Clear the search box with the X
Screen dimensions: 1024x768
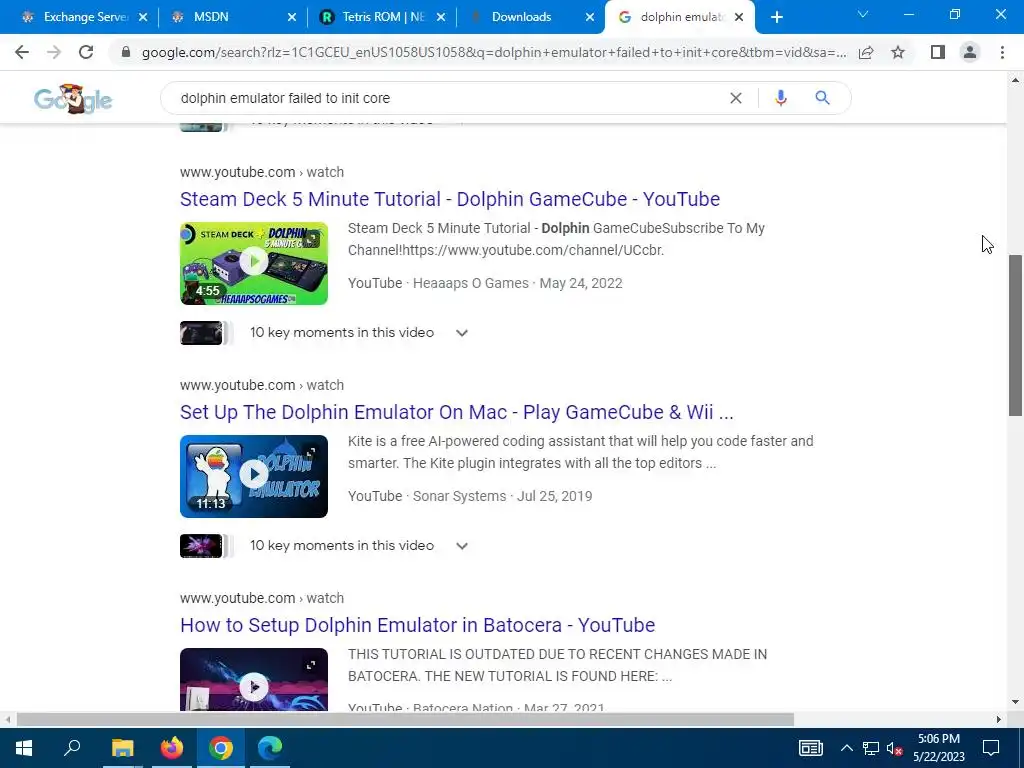[735, 98]
